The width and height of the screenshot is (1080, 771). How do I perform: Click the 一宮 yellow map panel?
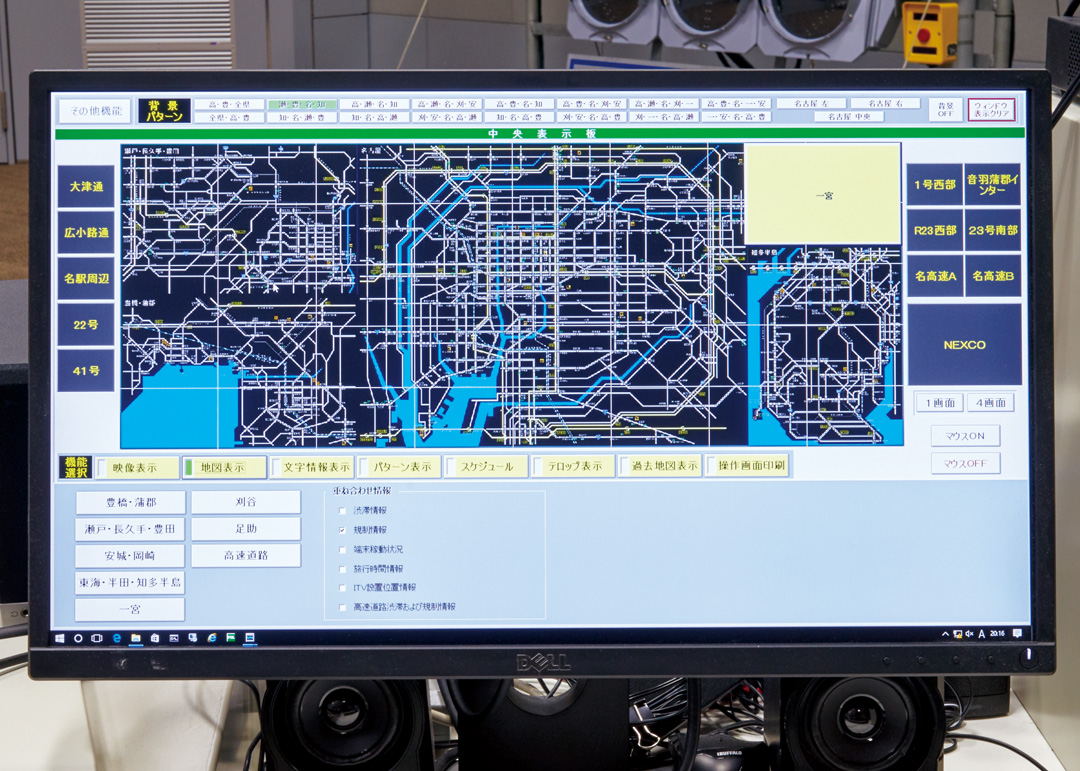click(x=822, y=195)
